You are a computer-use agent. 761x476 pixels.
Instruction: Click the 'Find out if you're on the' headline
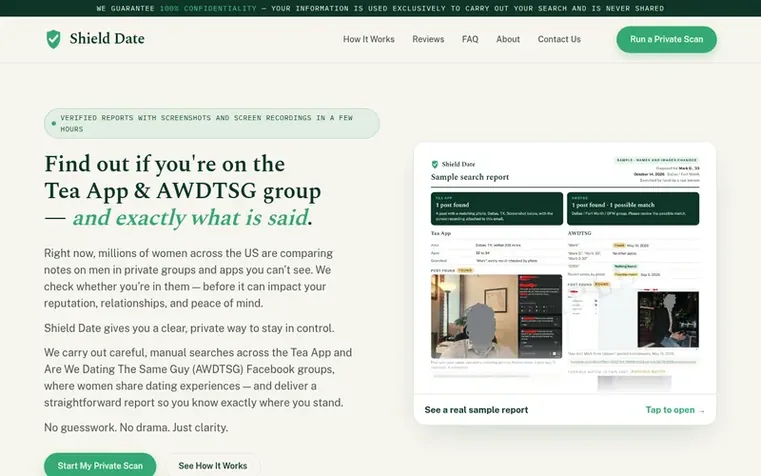coord(165,164)
